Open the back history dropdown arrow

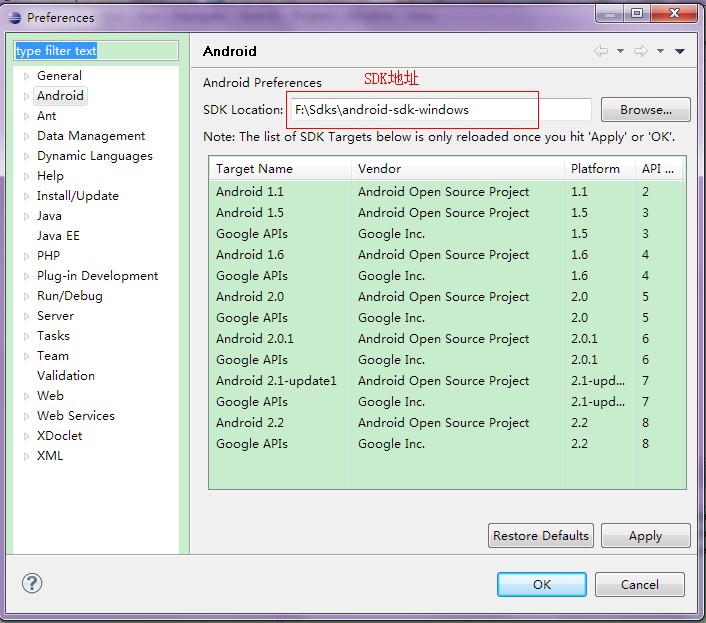coord(620,51)
